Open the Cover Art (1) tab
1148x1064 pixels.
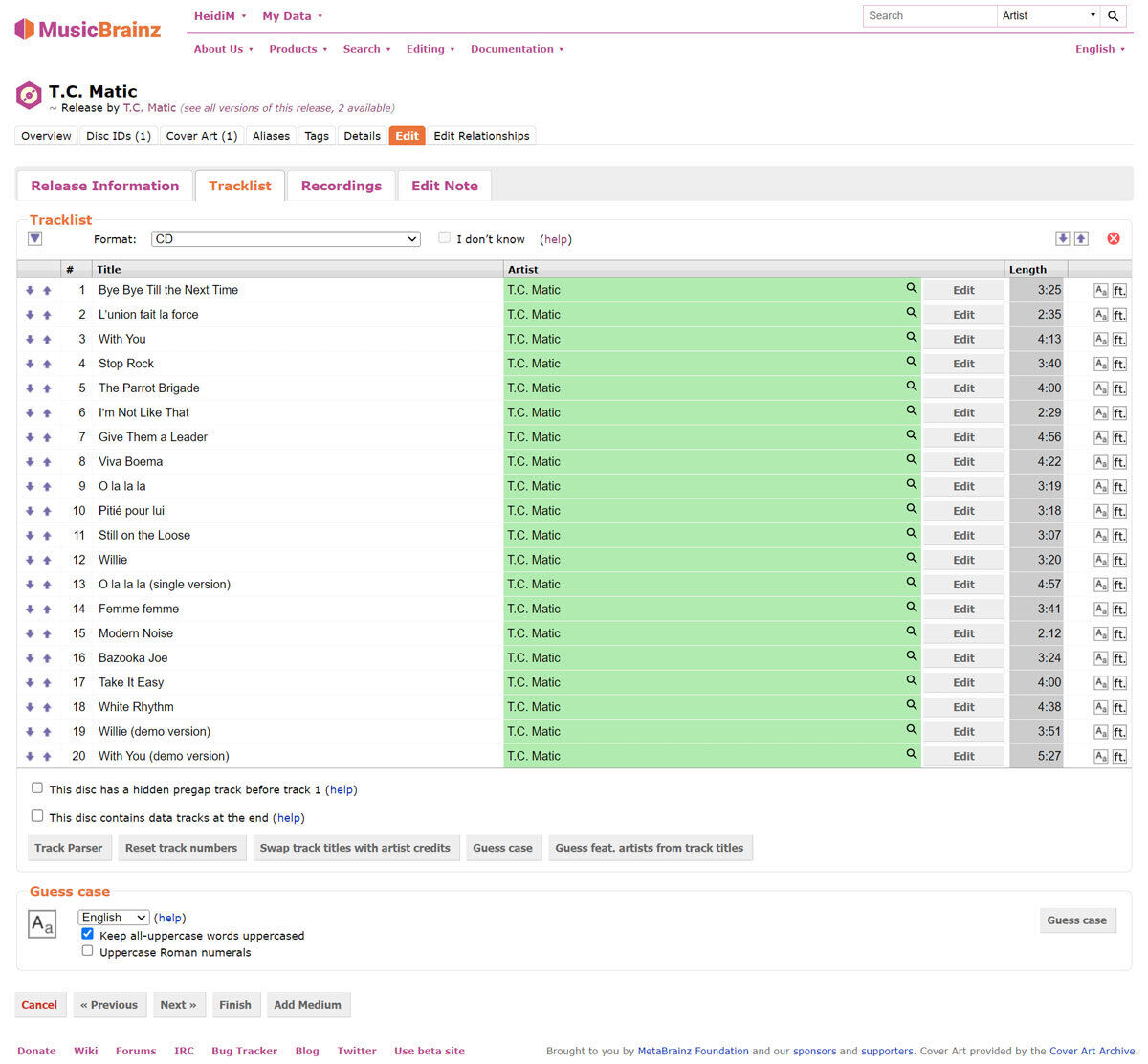pos(201,136)
